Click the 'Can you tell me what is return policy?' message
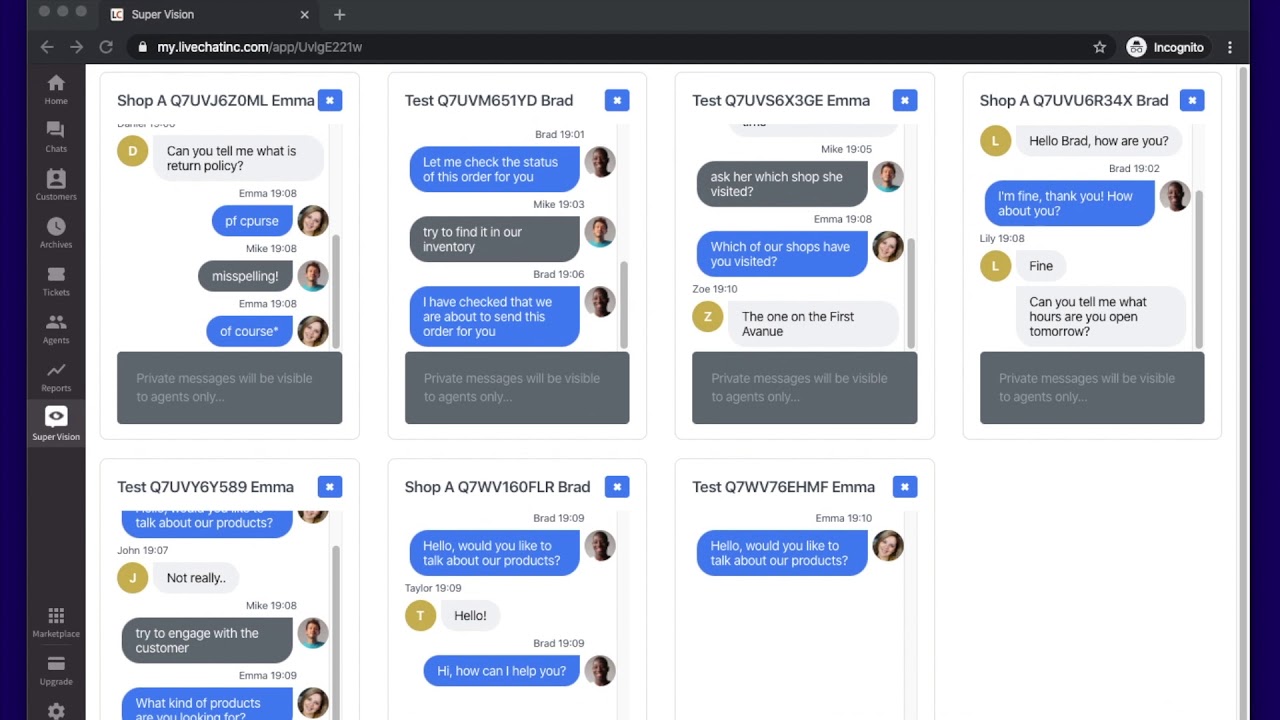Image resolution: width=1280 pixels, height=720 pixels. click(x=238, y=158)
